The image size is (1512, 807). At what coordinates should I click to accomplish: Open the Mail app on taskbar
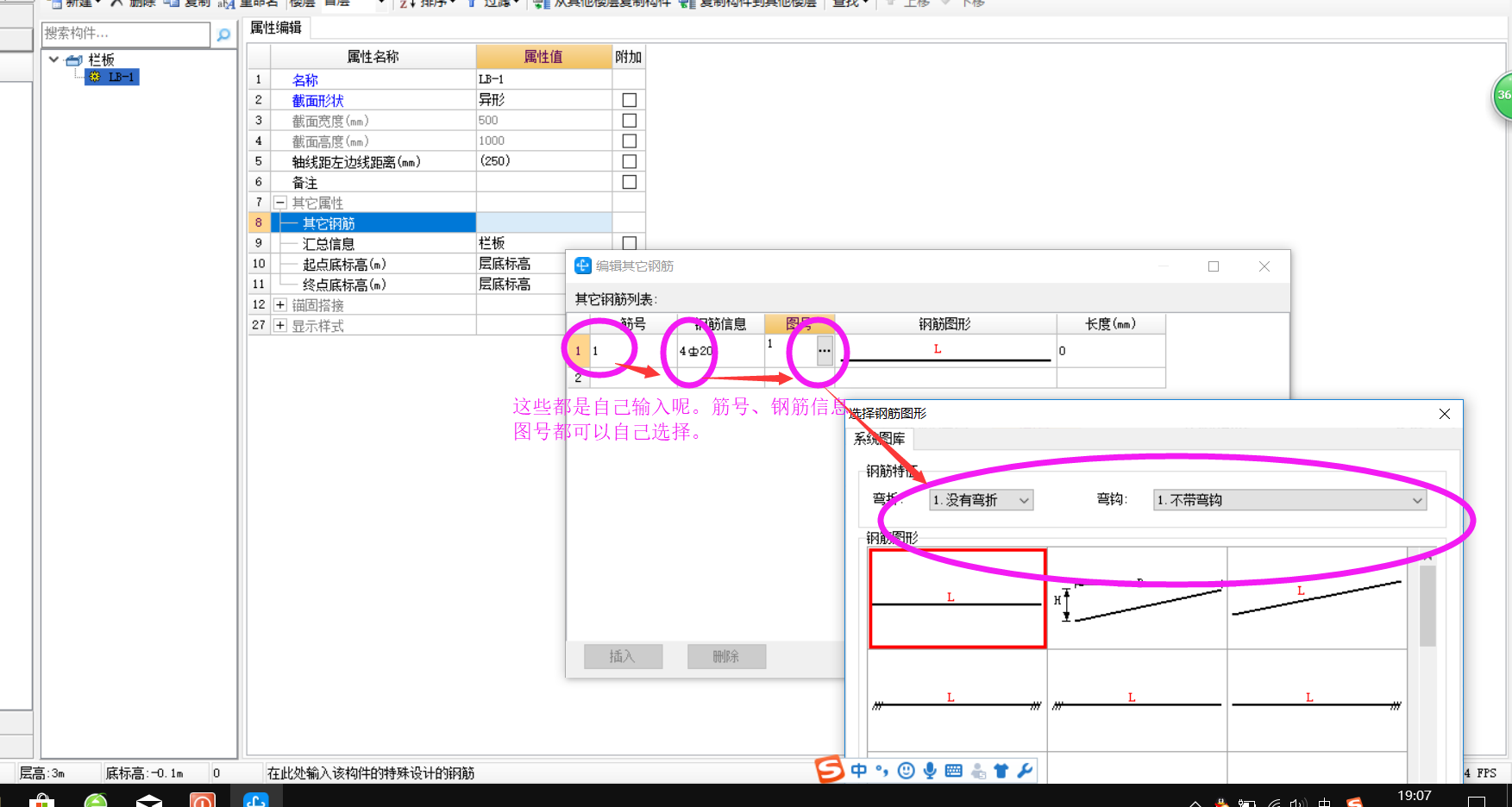click(149, 799)
